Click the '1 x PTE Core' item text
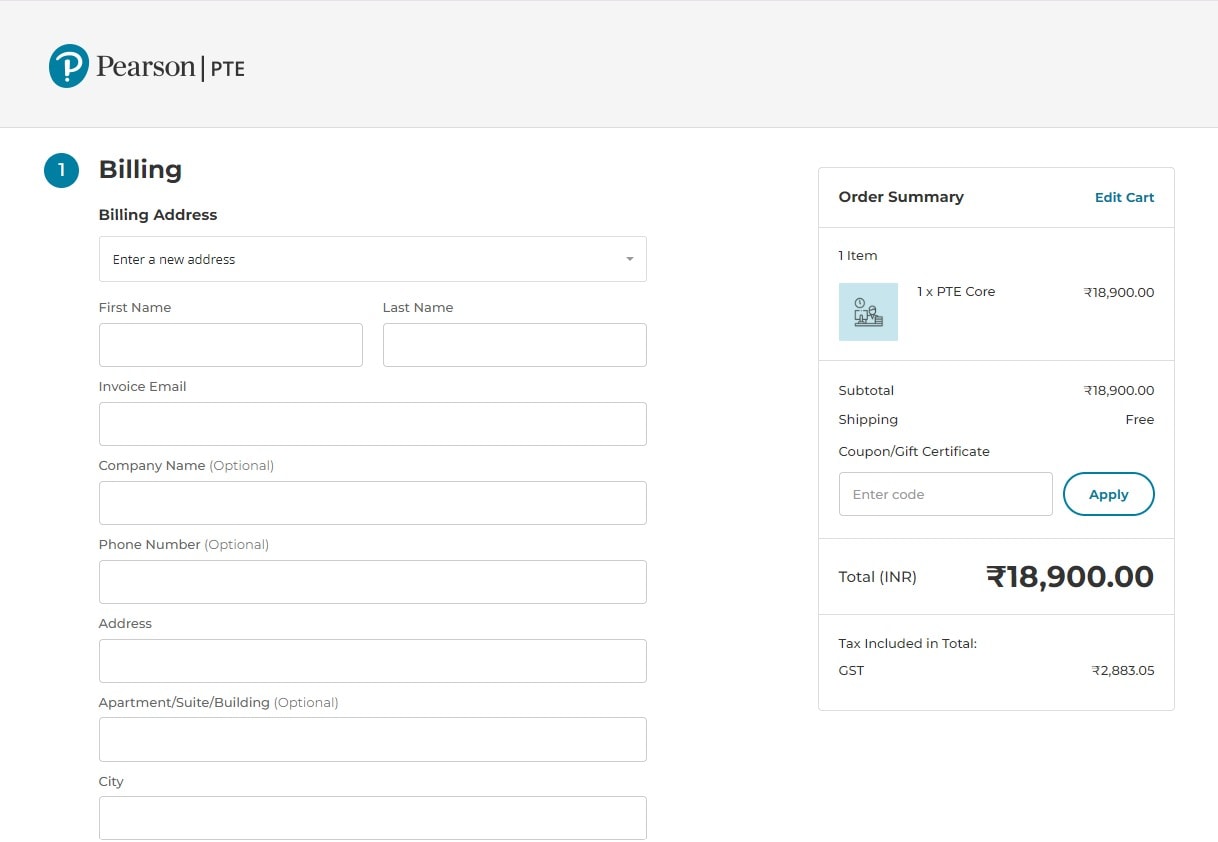The image size is (1218, 842). pos(956,291)
